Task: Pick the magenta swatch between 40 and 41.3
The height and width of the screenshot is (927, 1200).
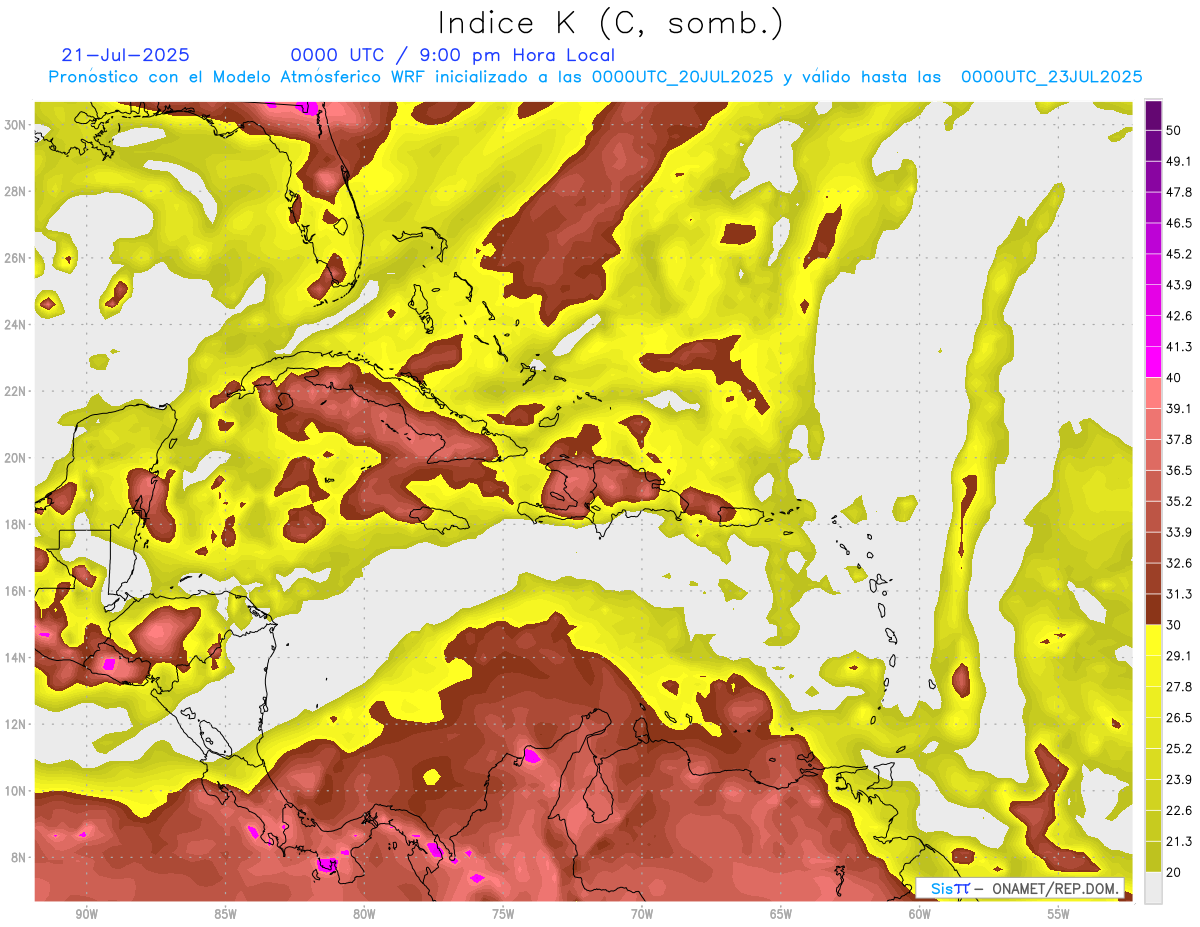Action: [x=1153, y=362]
